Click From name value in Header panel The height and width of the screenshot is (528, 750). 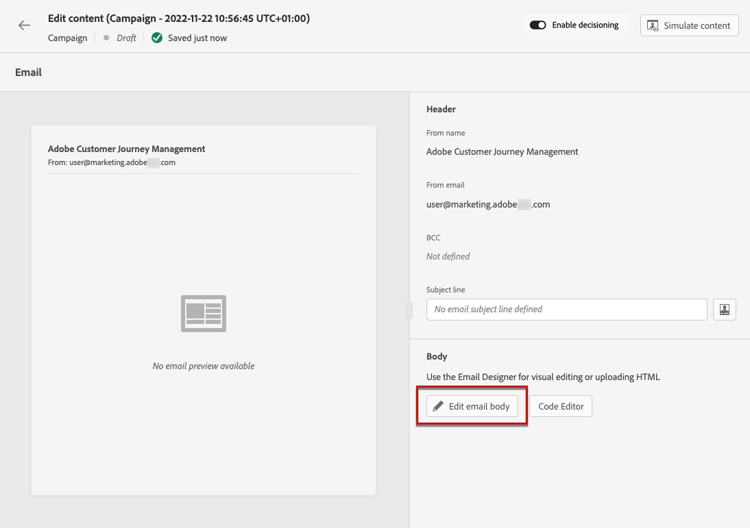[x=502, y=152]
